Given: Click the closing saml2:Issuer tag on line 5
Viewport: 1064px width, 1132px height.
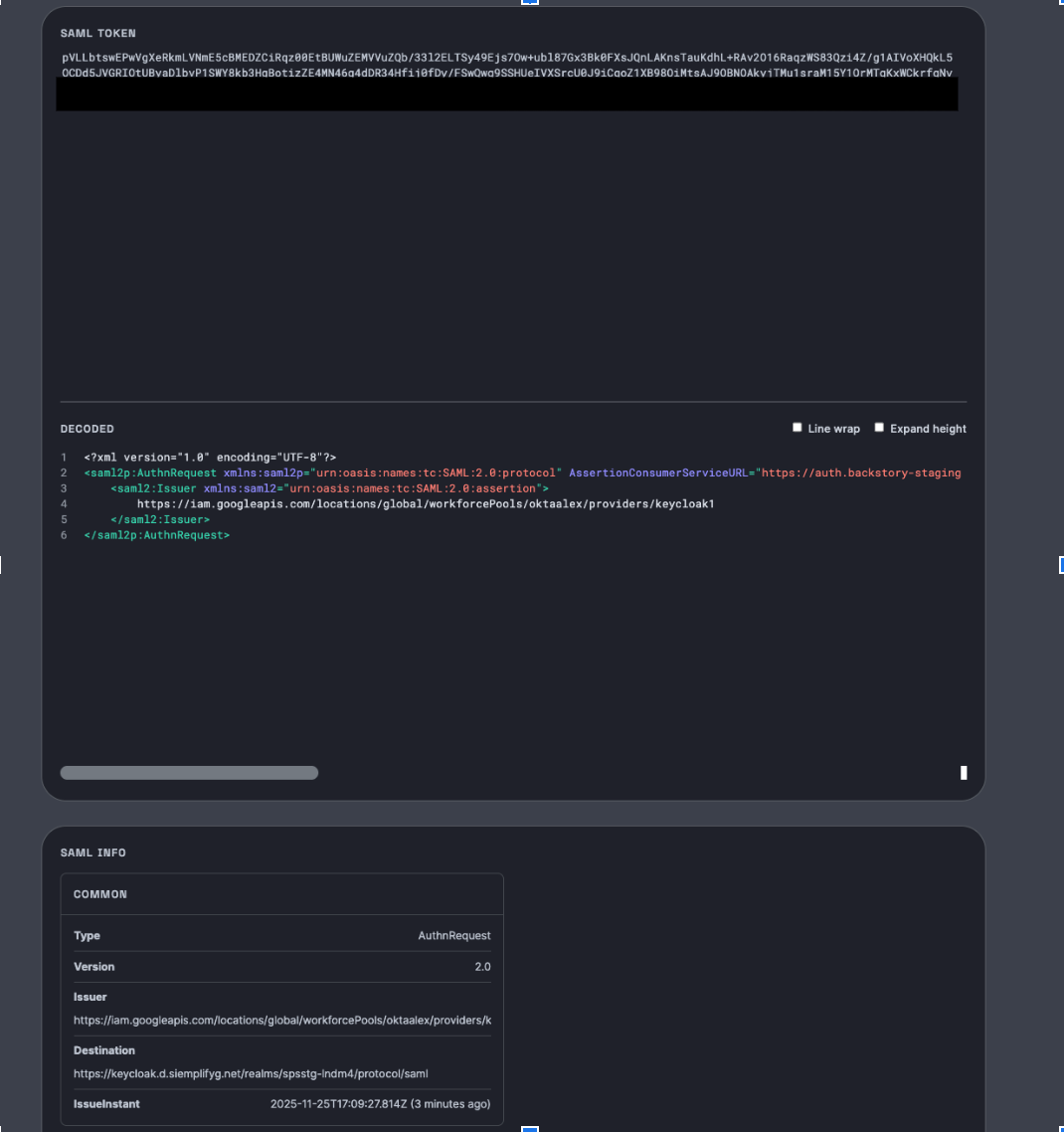Looking at the screenshot, I should pyautogui.click(x=160, y=519).
